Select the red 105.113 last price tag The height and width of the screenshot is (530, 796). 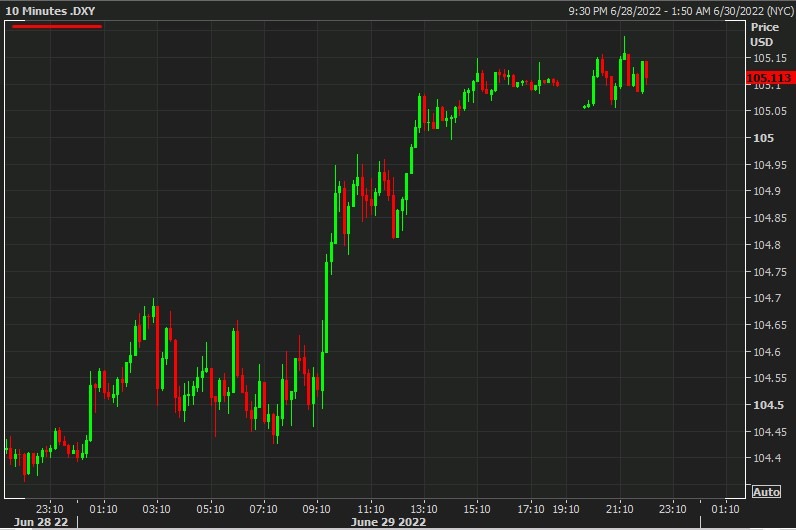pyautogui.click(x=769, y=78)
